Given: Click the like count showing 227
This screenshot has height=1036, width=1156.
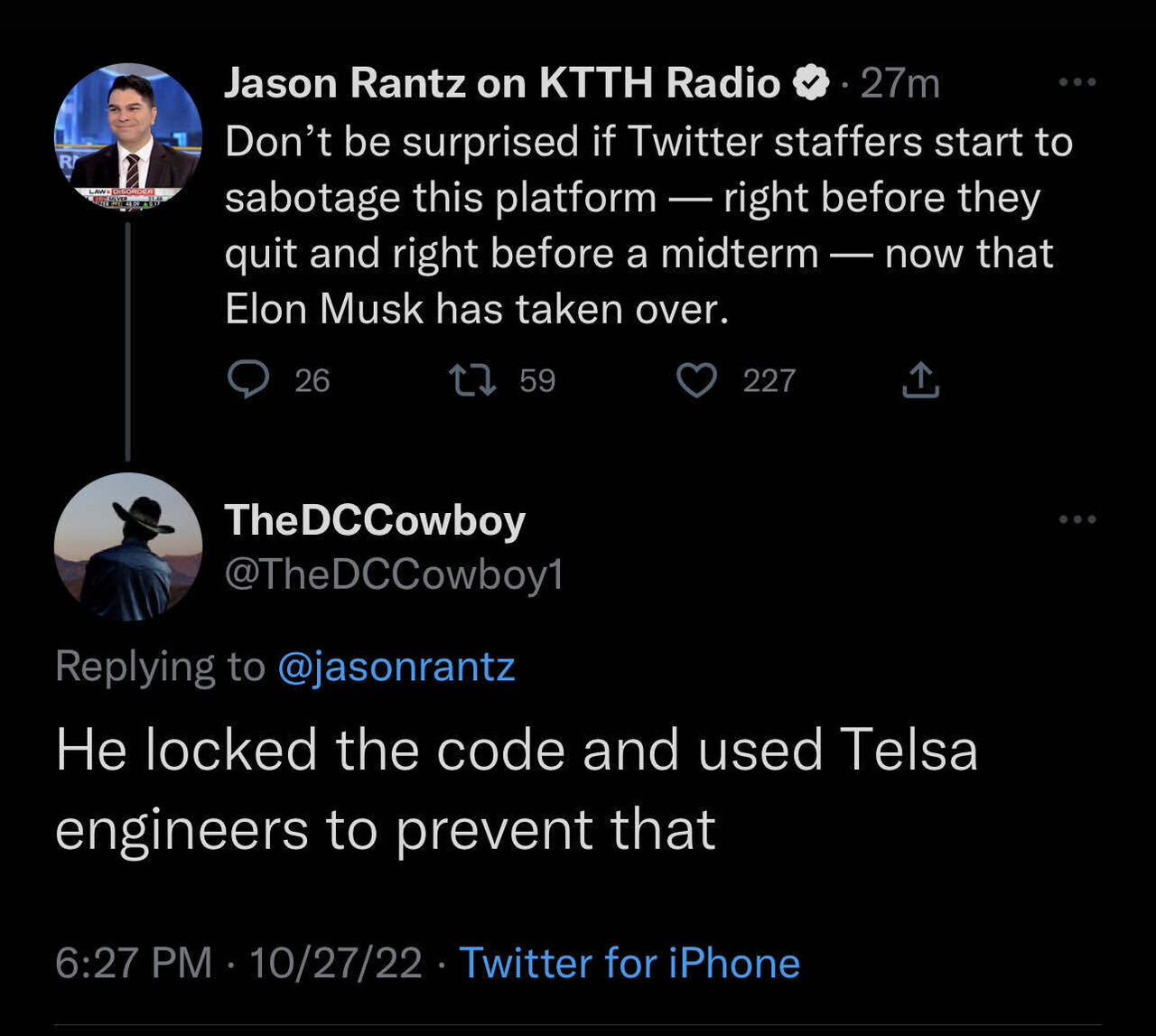Looking at the screenshot, I should point(767,380).
